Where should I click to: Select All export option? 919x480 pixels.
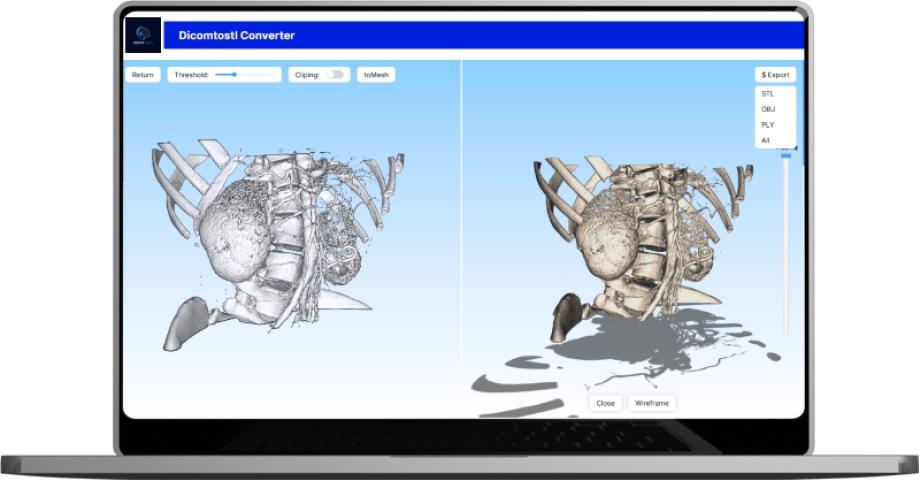point(766,141)
